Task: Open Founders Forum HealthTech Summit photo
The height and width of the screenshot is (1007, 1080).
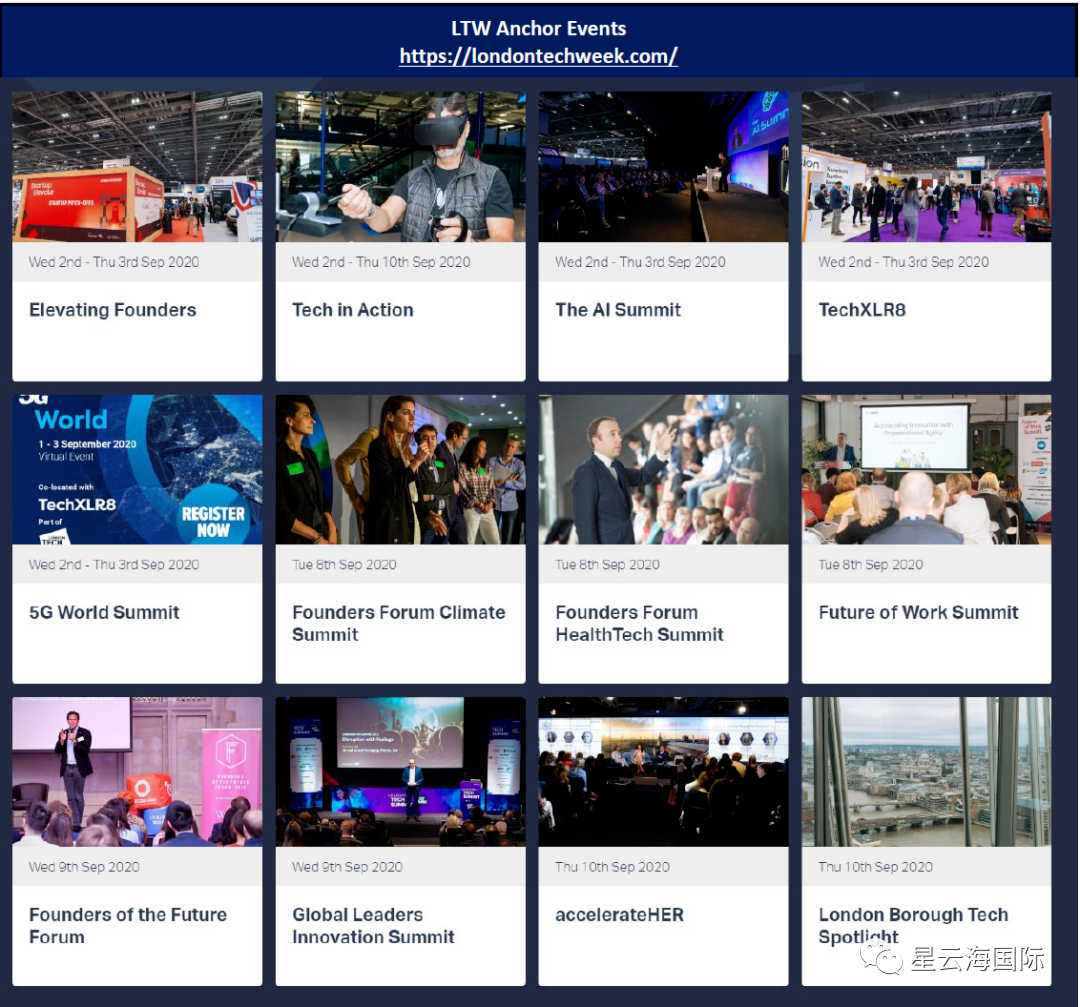Action: [663, 469]
